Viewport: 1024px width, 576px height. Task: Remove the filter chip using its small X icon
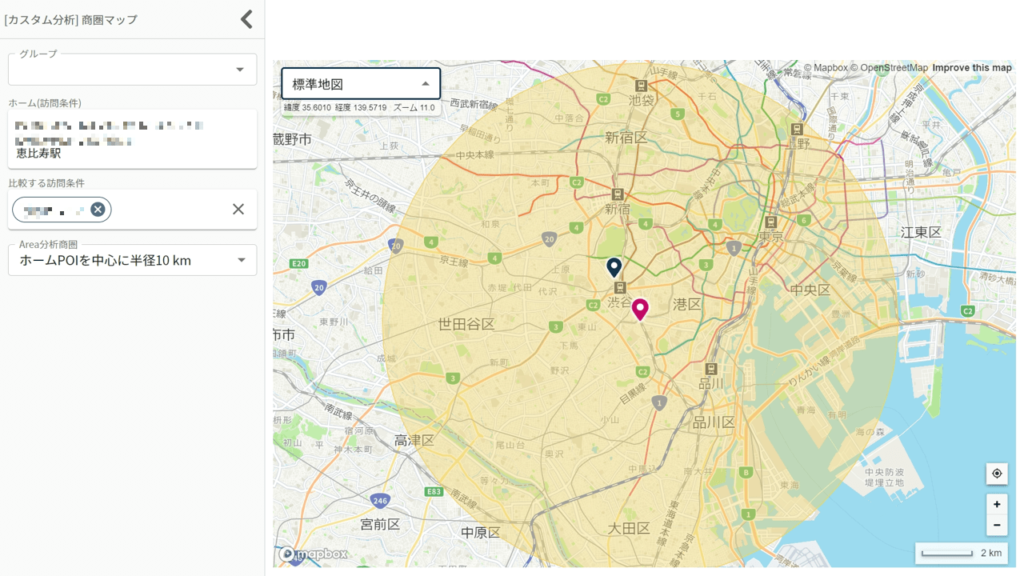coord(97,209)
